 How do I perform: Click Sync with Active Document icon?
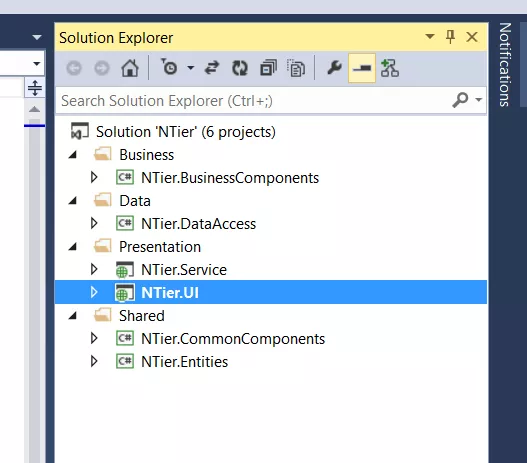212,68
